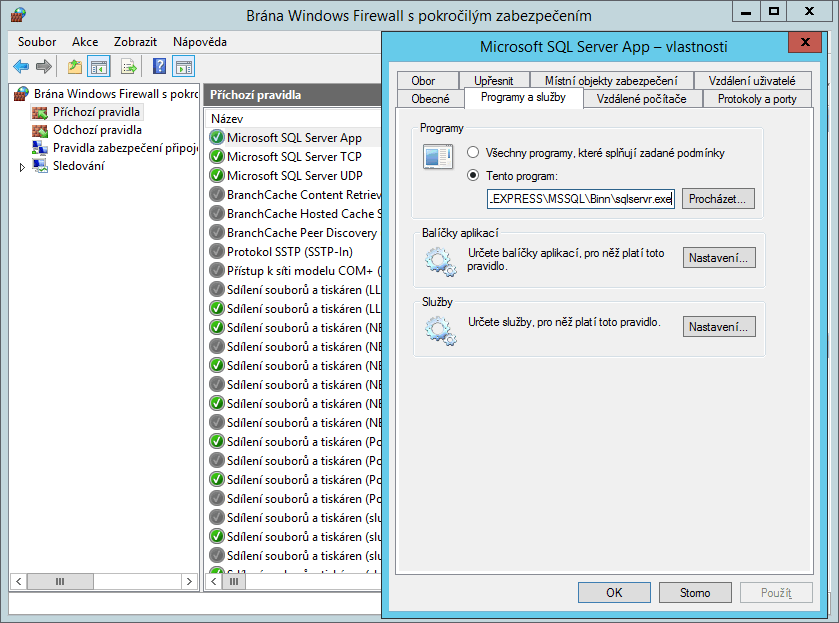Image resolution: width=839 pixels, height=623 pixels.
Task: Open Help via the blue question mark icon
Action: (159, 66)
